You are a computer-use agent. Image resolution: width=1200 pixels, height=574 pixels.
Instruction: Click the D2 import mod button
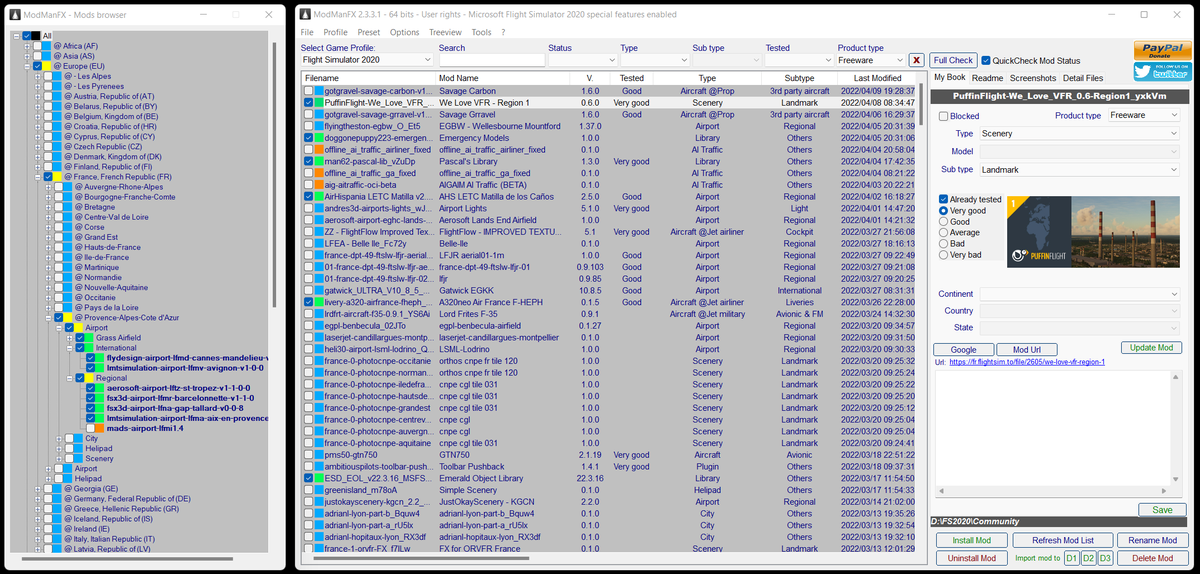click(1088, 558)
